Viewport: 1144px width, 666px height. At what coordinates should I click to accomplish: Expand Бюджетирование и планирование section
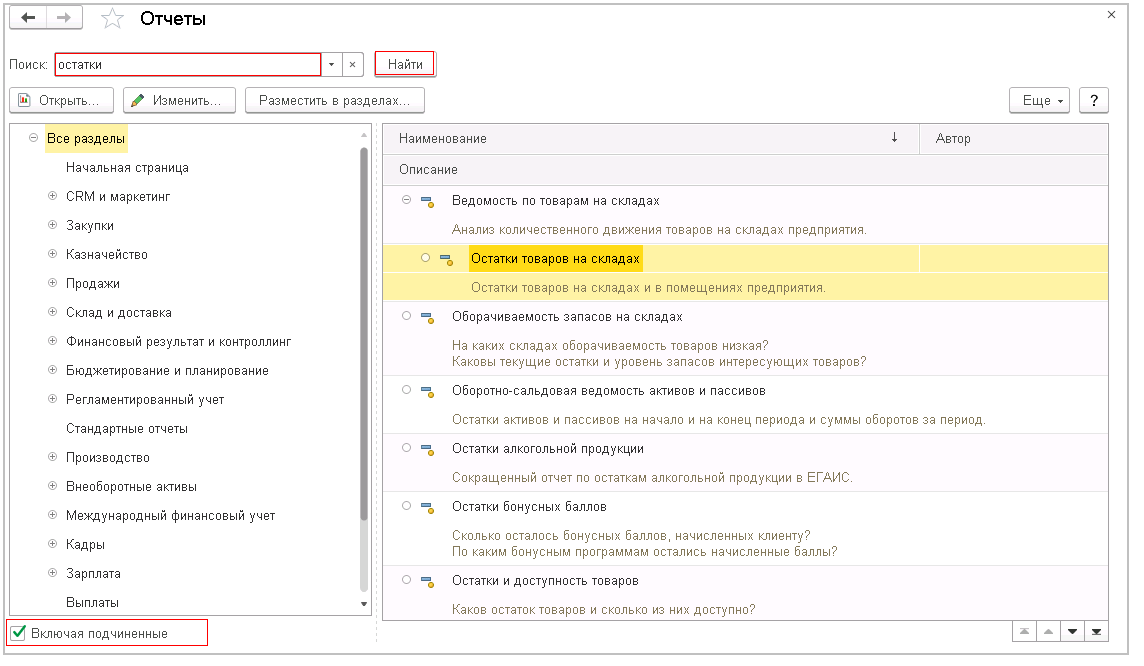[53, 370]
